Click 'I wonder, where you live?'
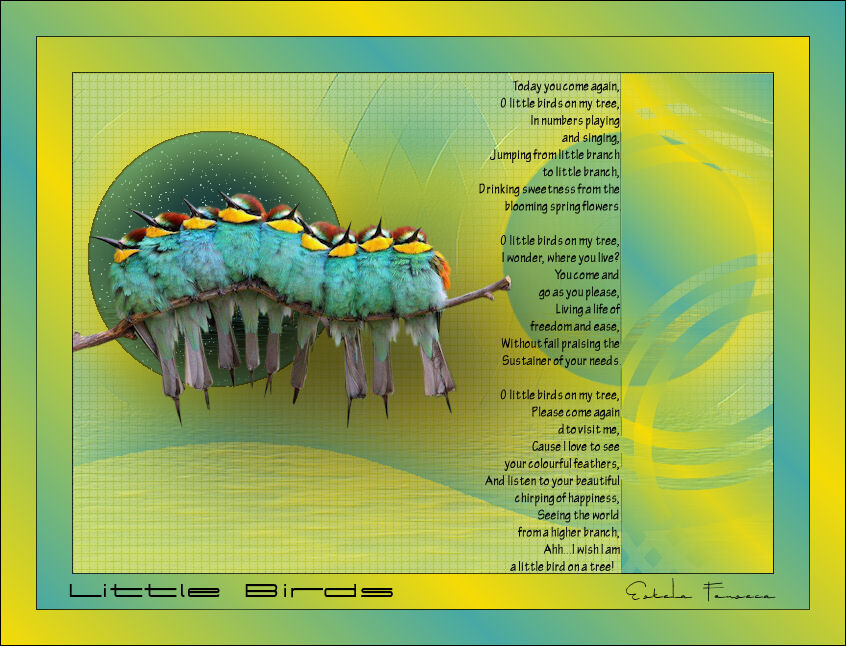846x646 pixels. click(561, 258)
